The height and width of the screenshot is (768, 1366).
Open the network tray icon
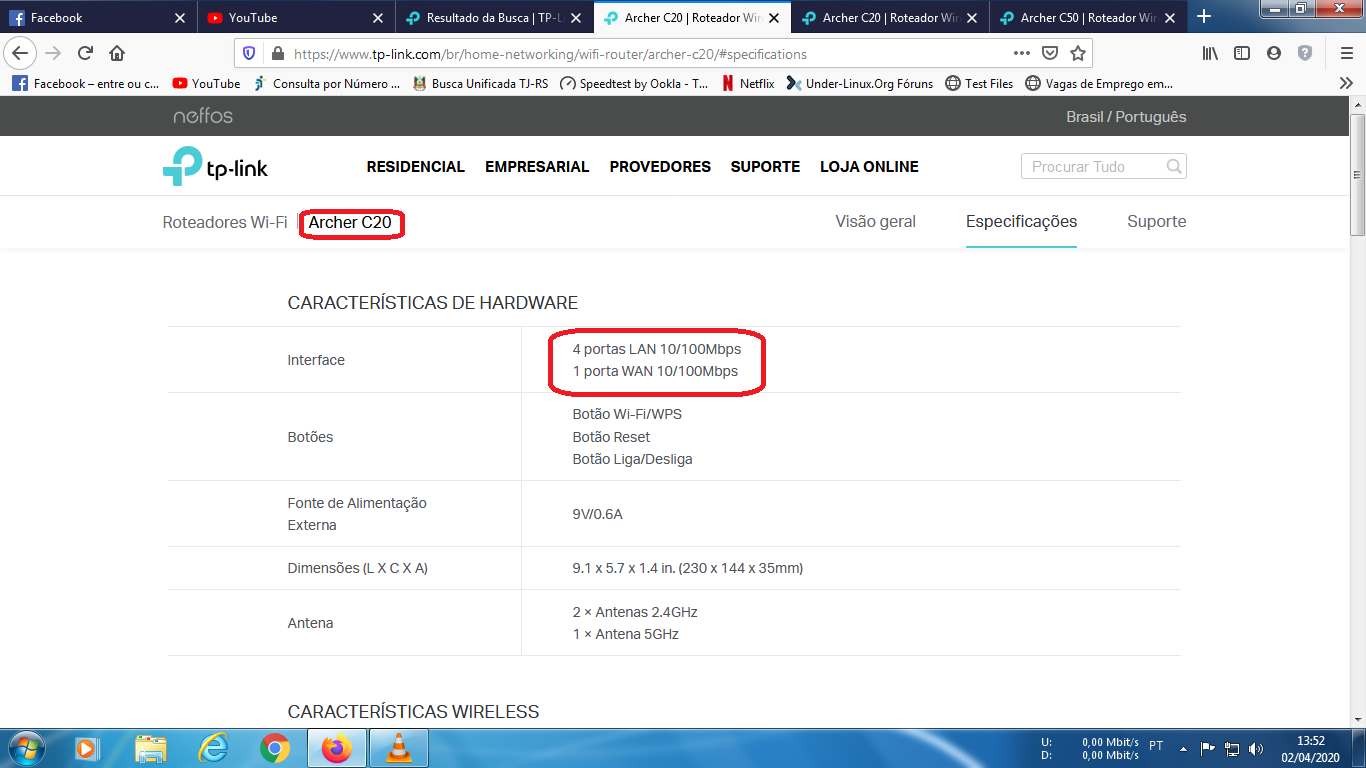tap(1232, 748)
